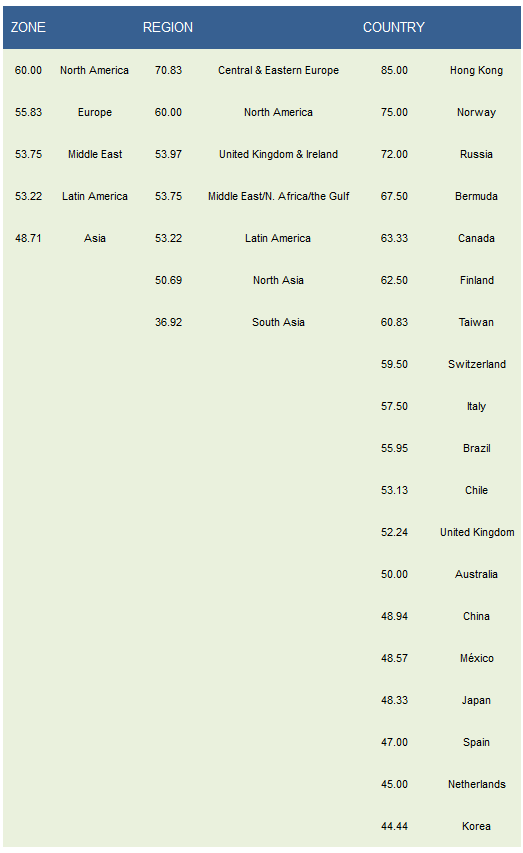The width and height of the screenshot is (523, 853).
Task: Click Middle East/N. Africa/the Gulf region
Action: tap(278, 196)
